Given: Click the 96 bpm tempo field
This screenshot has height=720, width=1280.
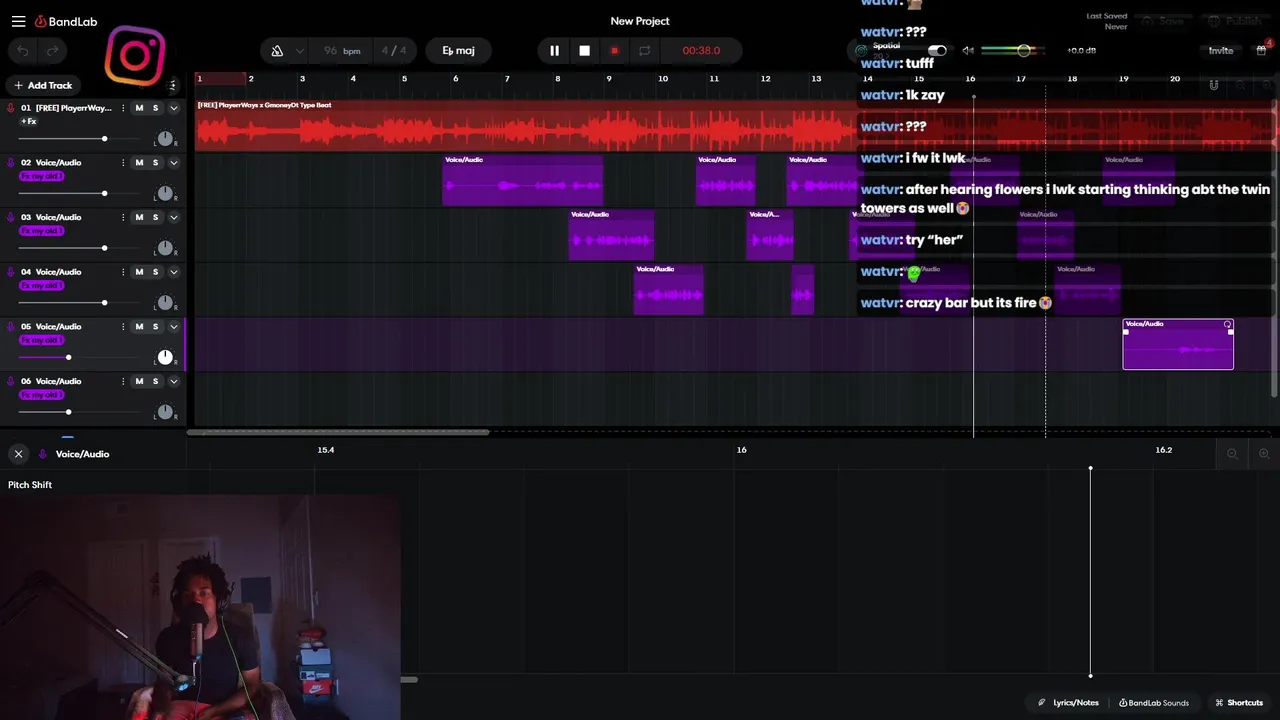Looking at the screenshot, I should [x=342, y=51].
